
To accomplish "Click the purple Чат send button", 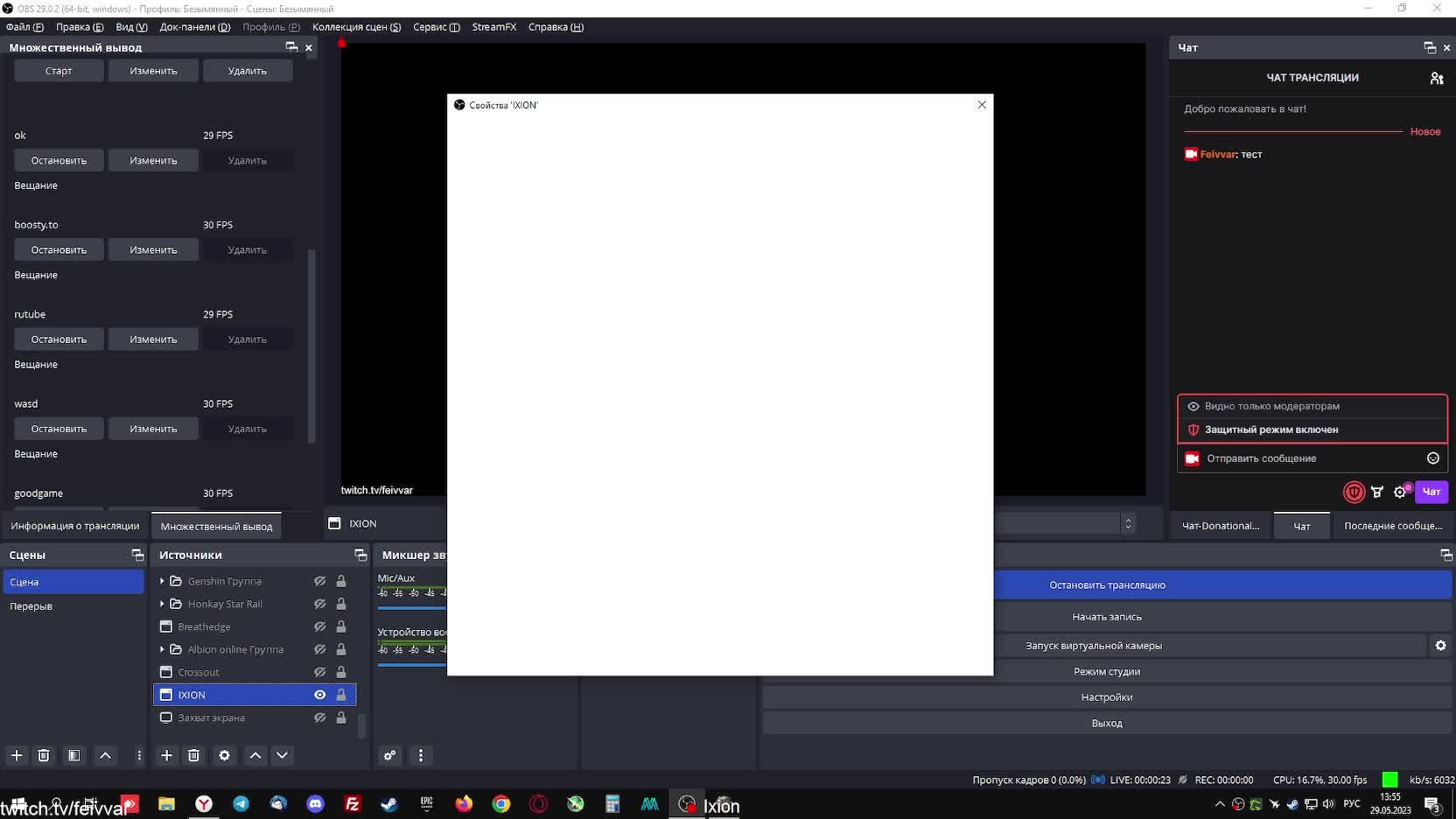I will pos(1431,492).
